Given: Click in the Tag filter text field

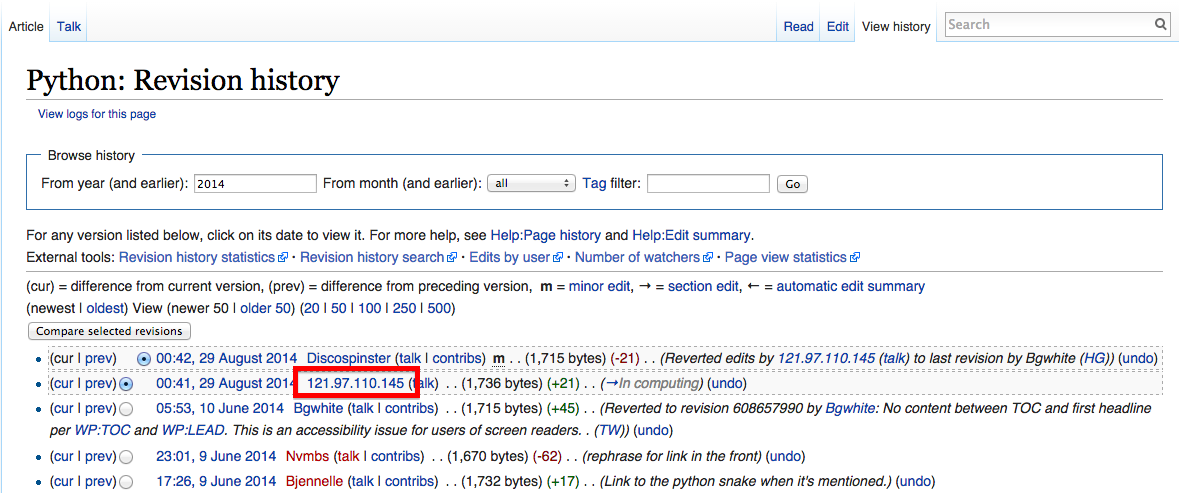Looking at the screenshot, I should tap(708, 184).
